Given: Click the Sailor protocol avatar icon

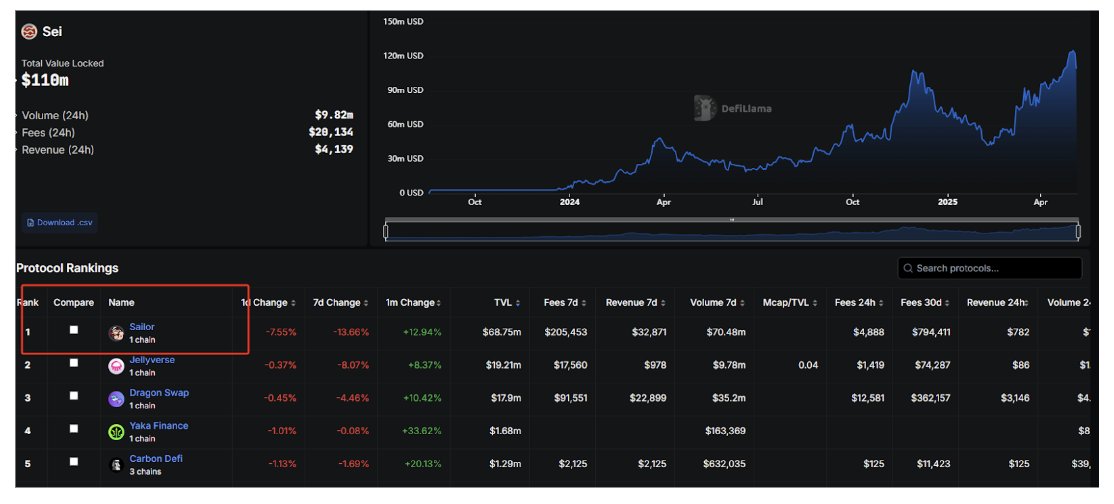Looking at the screenshot, I should click(117, 333).
